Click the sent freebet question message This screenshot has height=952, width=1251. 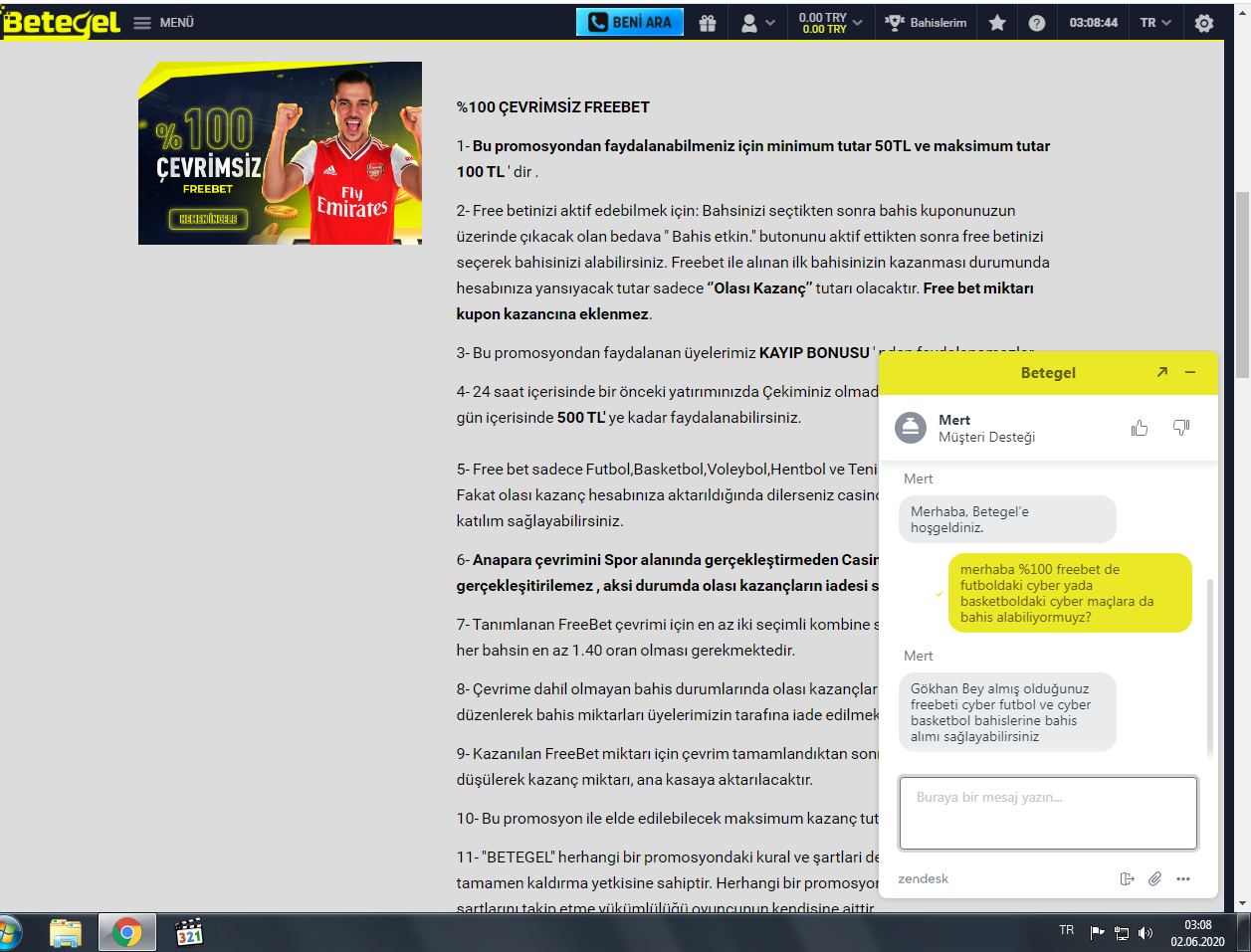pos(1070,593)
